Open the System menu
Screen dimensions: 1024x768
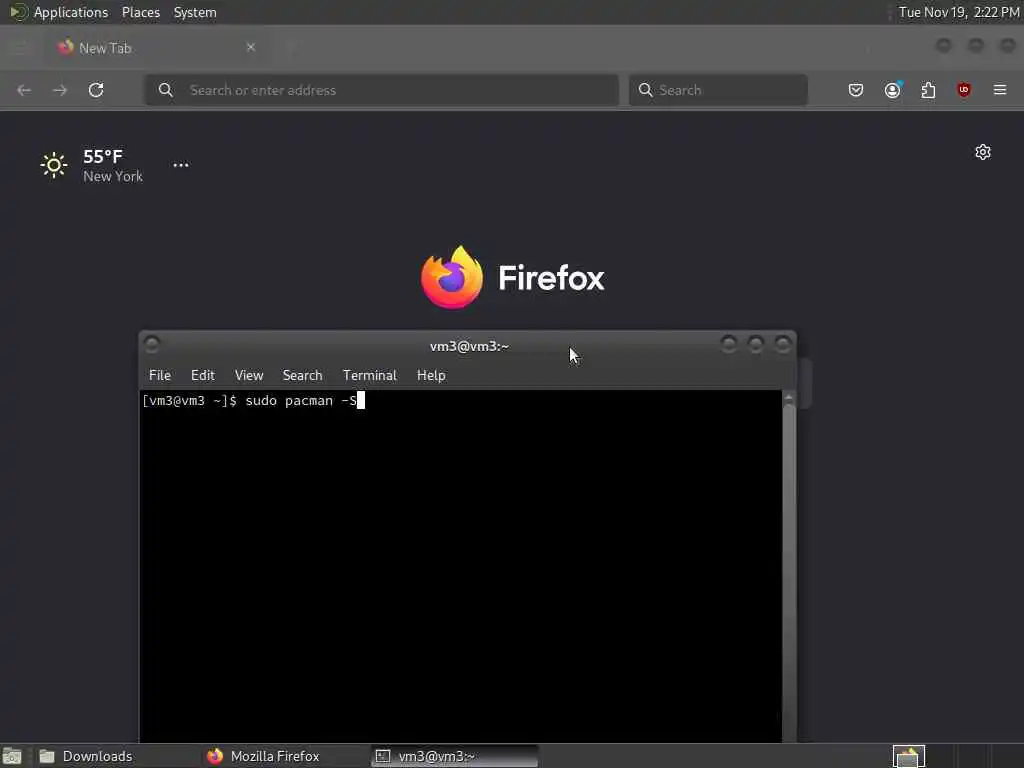pyautogui.click(x=195, y=12)
